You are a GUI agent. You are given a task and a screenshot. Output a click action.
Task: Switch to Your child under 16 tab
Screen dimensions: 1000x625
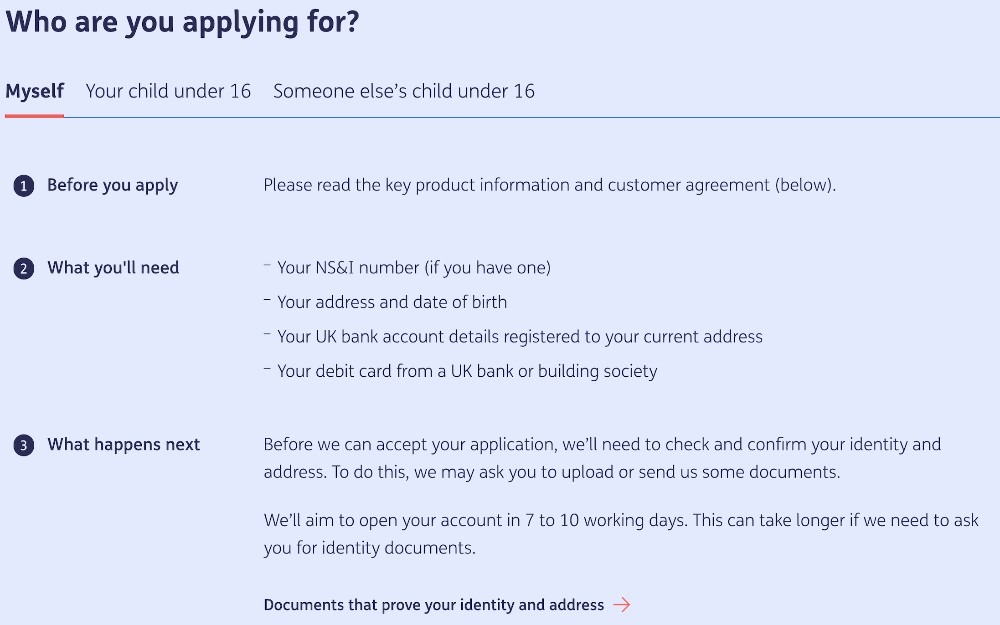click(168, 91)
